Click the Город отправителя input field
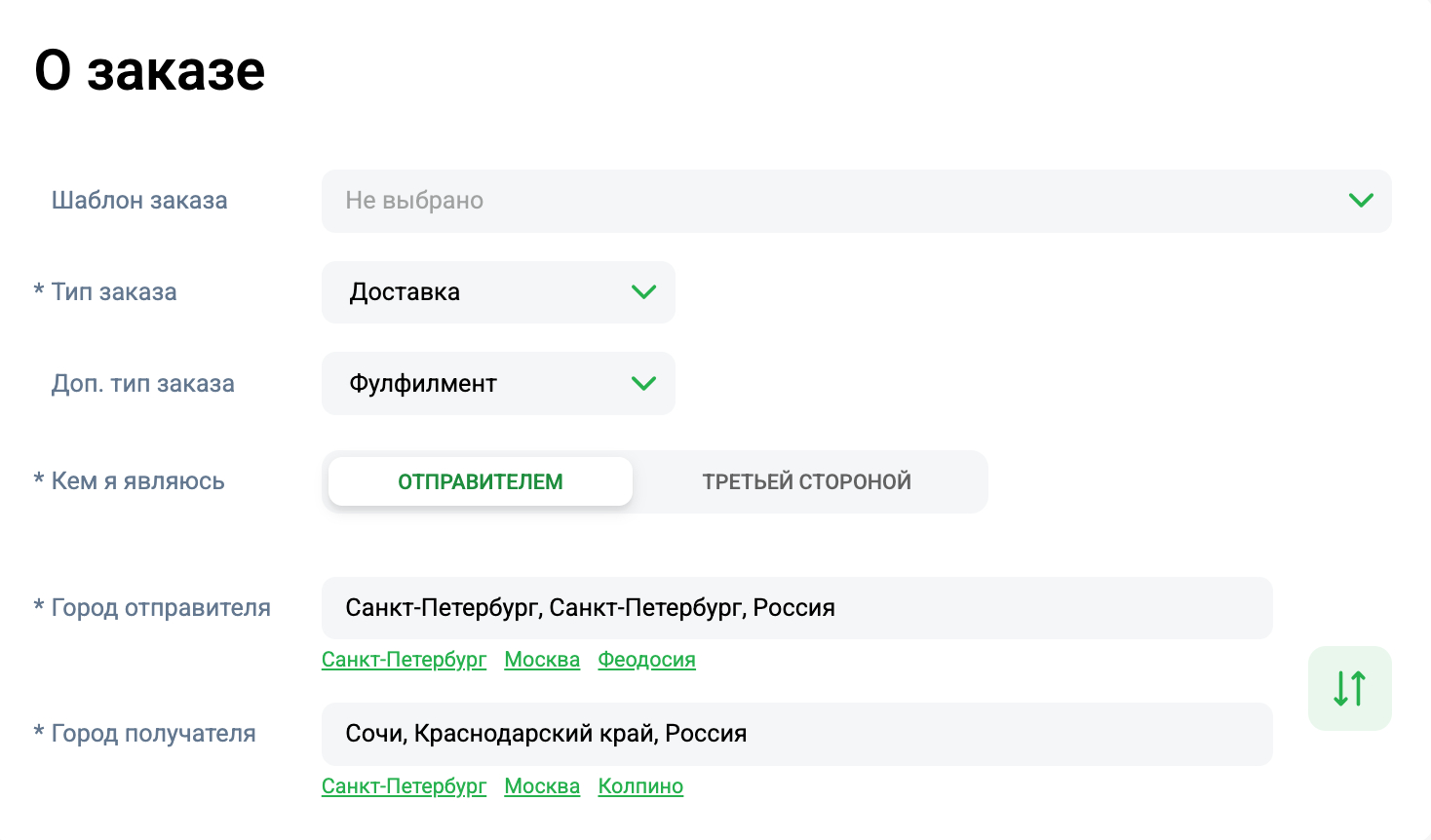Screen dimensions: 1431x840 (795, 608)
